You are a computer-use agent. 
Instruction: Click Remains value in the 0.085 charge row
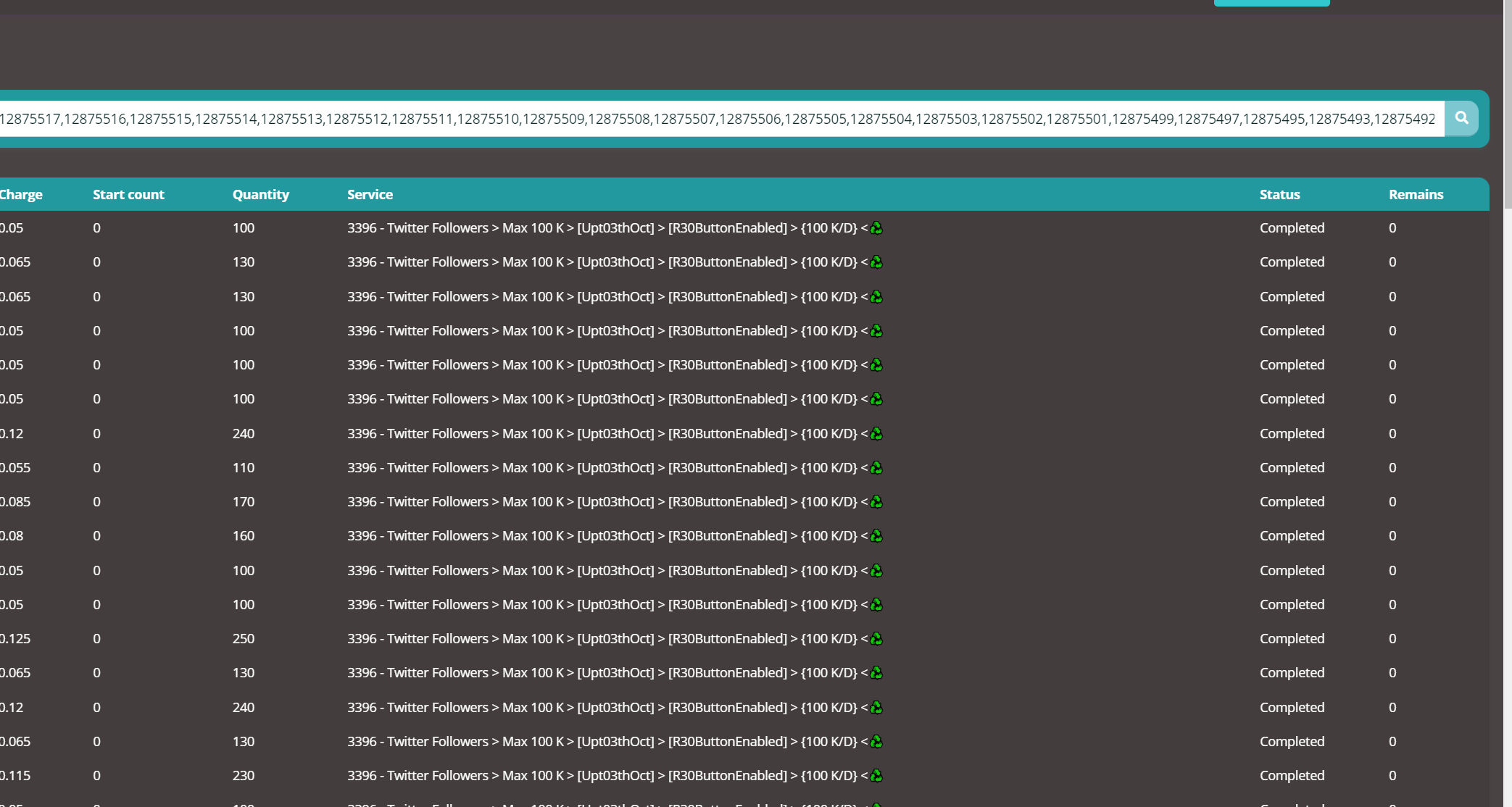pos(1392,501)
